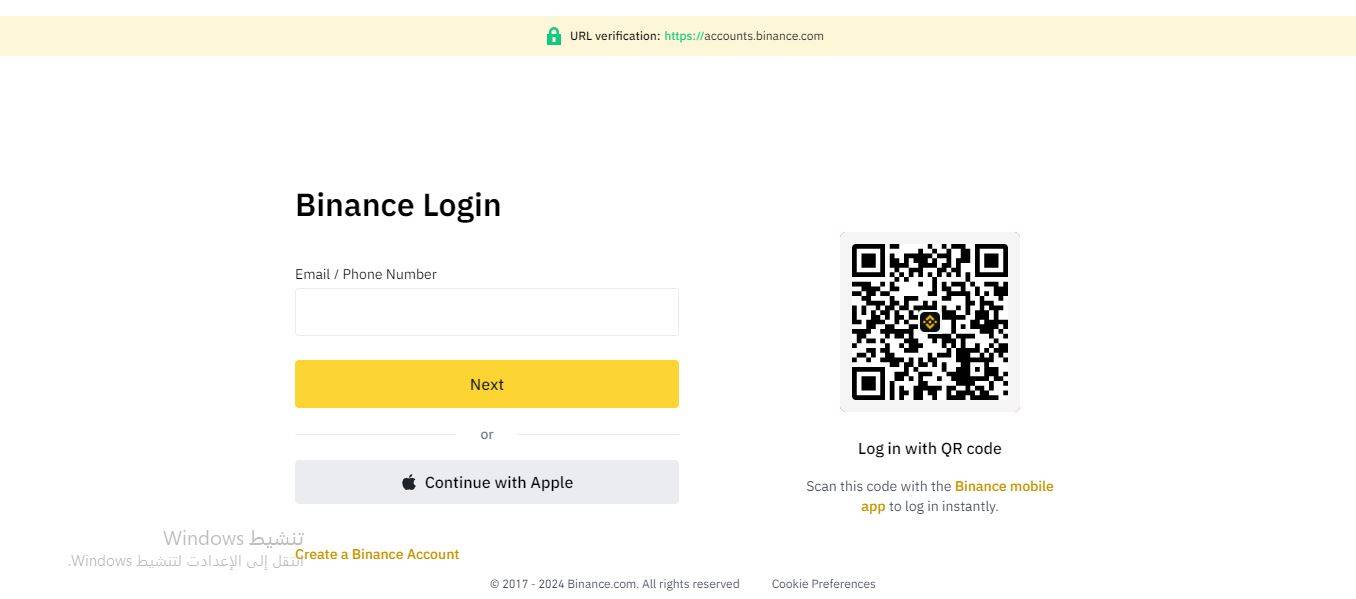Viewport: 1356px width, 599px height.
Task: Click the accounts.binance.com URL text
Action: point(764,36)
